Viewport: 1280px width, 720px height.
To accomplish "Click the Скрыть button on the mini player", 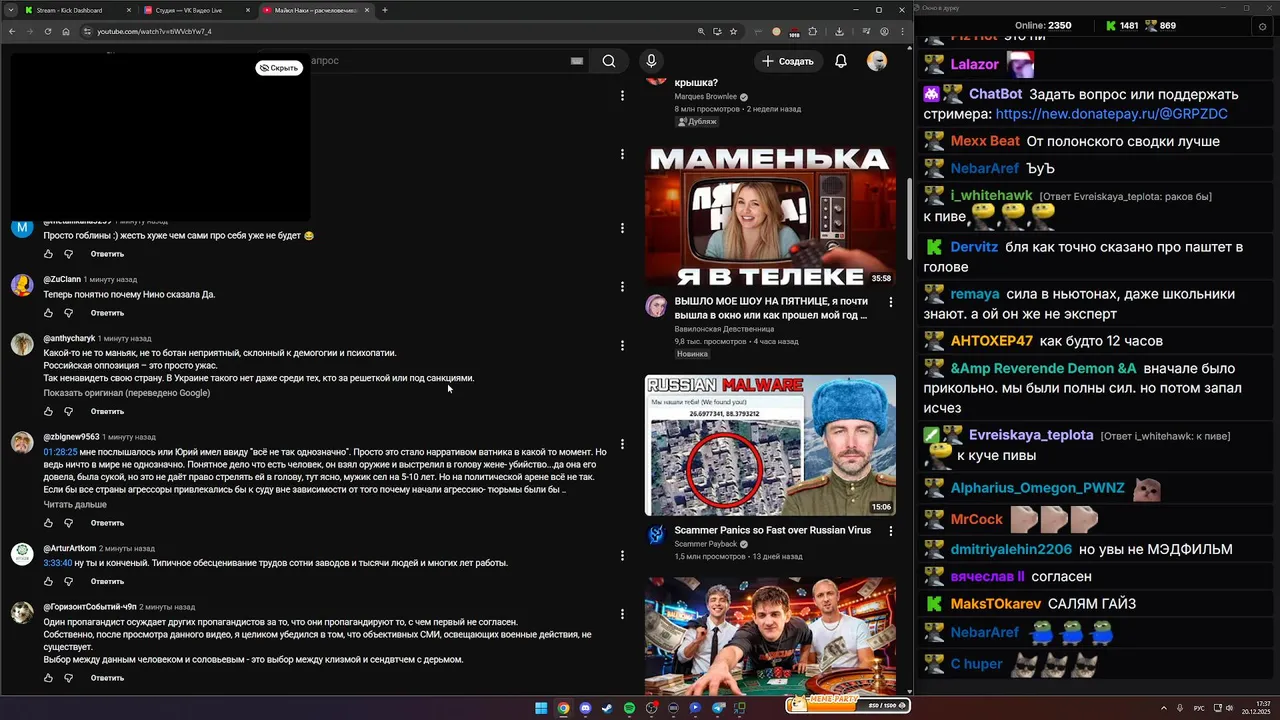I will tap(279, 68).
